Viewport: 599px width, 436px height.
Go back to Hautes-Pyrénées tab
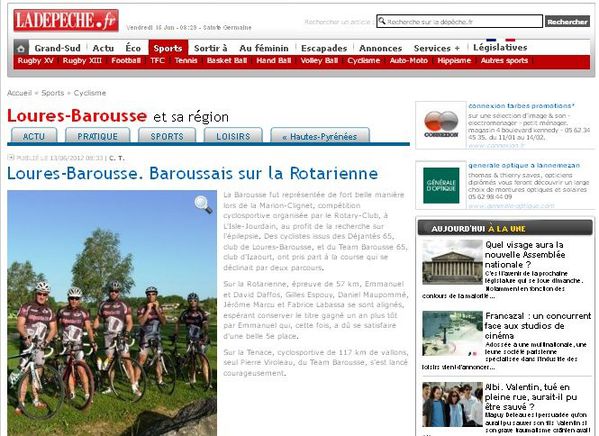pyautogui.click(x=320, y=136)
